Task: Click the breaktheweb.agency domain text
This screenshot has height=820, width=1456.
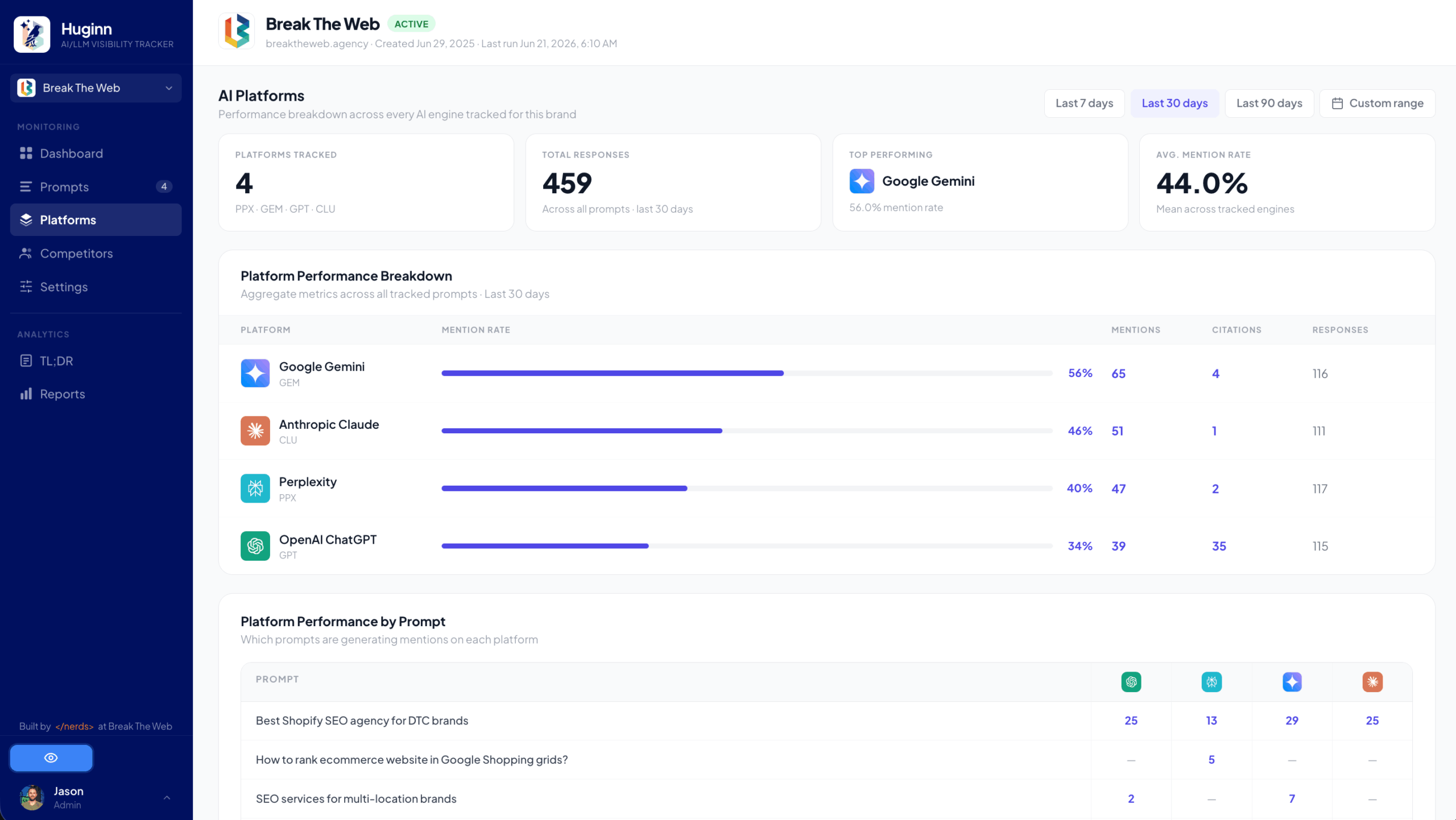Action: pyautogui.click(x=317, y=44)
